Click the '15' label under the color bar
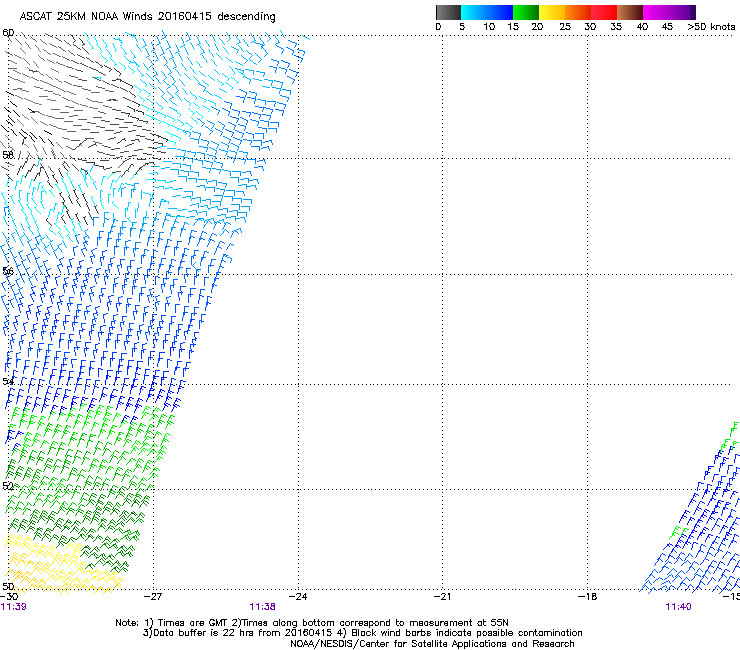Viewport: 740px width, 650px height. [513, 27]
